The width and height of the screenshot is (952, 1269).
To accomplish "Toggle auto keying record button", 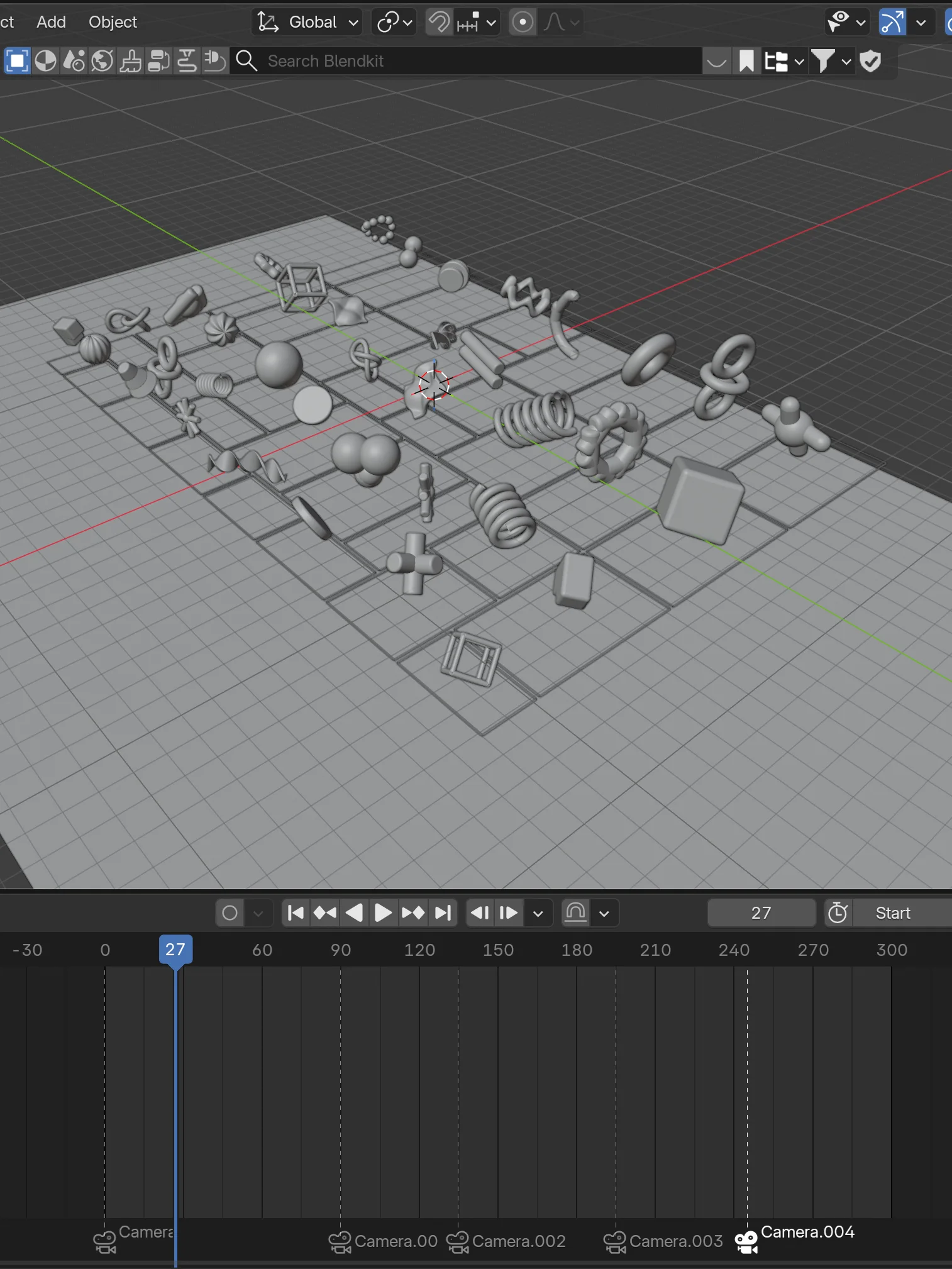I will [x=230, y=913].
